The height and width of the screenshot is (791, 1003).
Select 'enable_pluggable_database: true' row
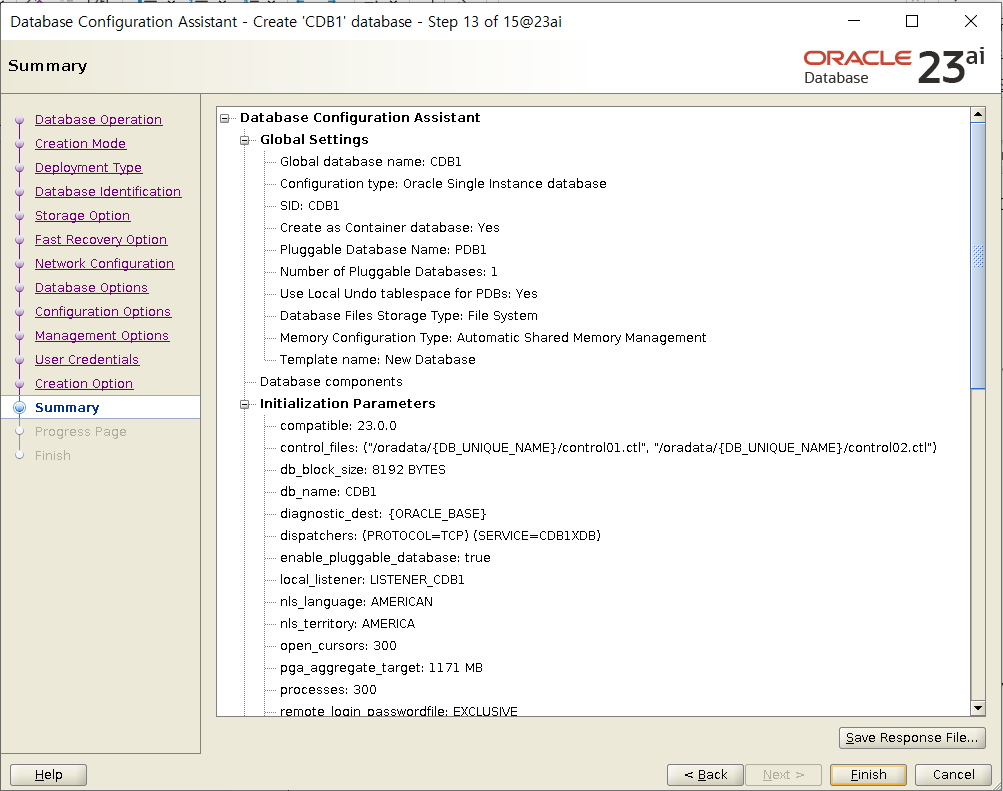pos(385,558)
